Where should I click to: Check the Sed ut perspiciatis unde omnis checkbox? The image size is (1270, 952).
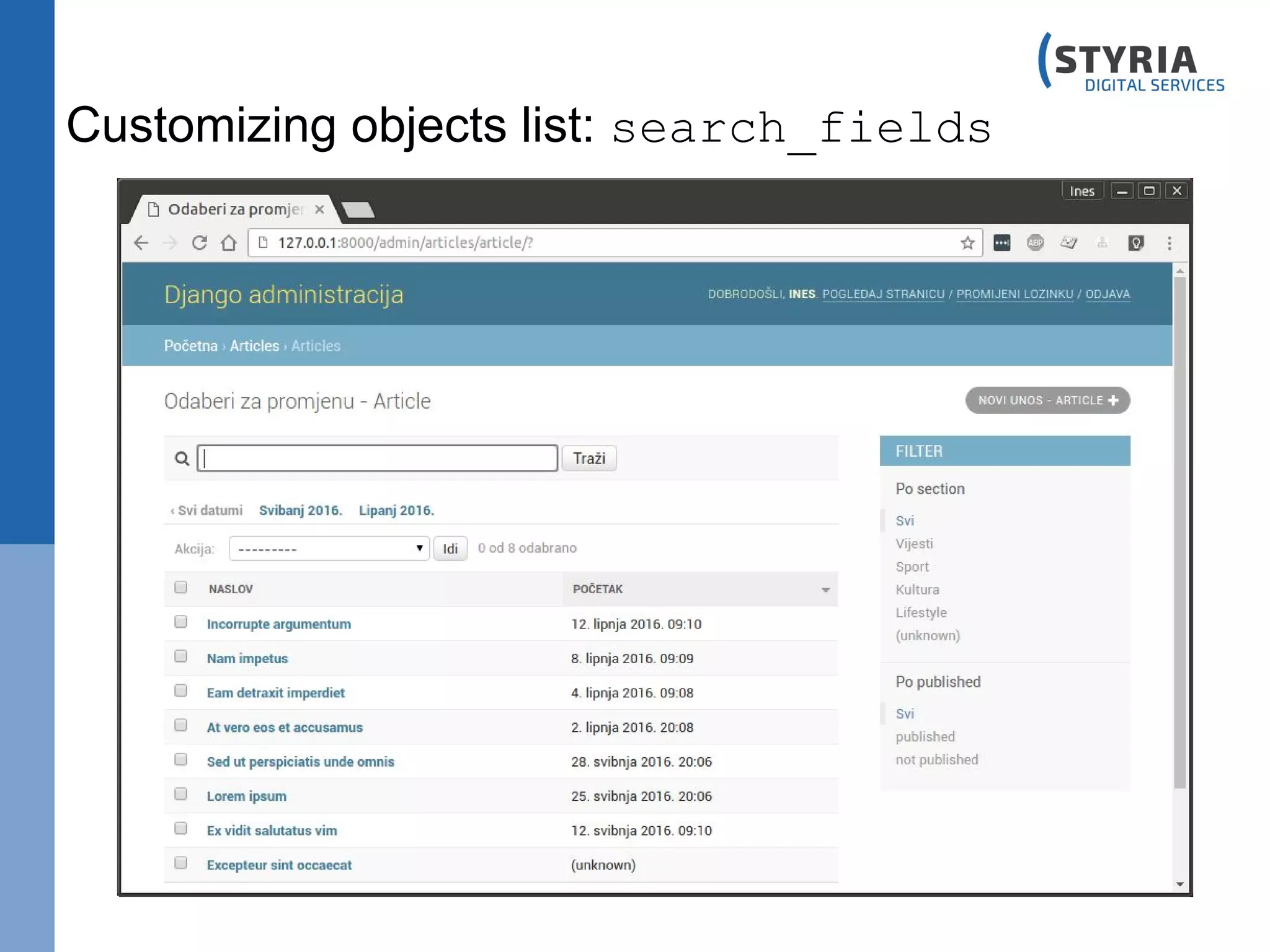[x=180, y=759]
